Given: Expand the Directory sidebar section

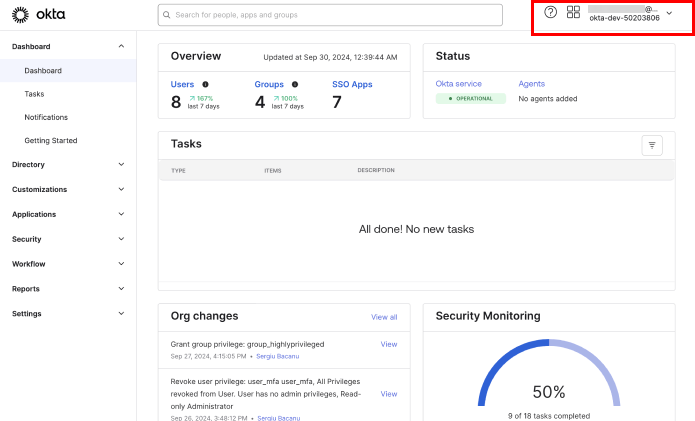Looking at the screenshot, I should tap(121, 164).
